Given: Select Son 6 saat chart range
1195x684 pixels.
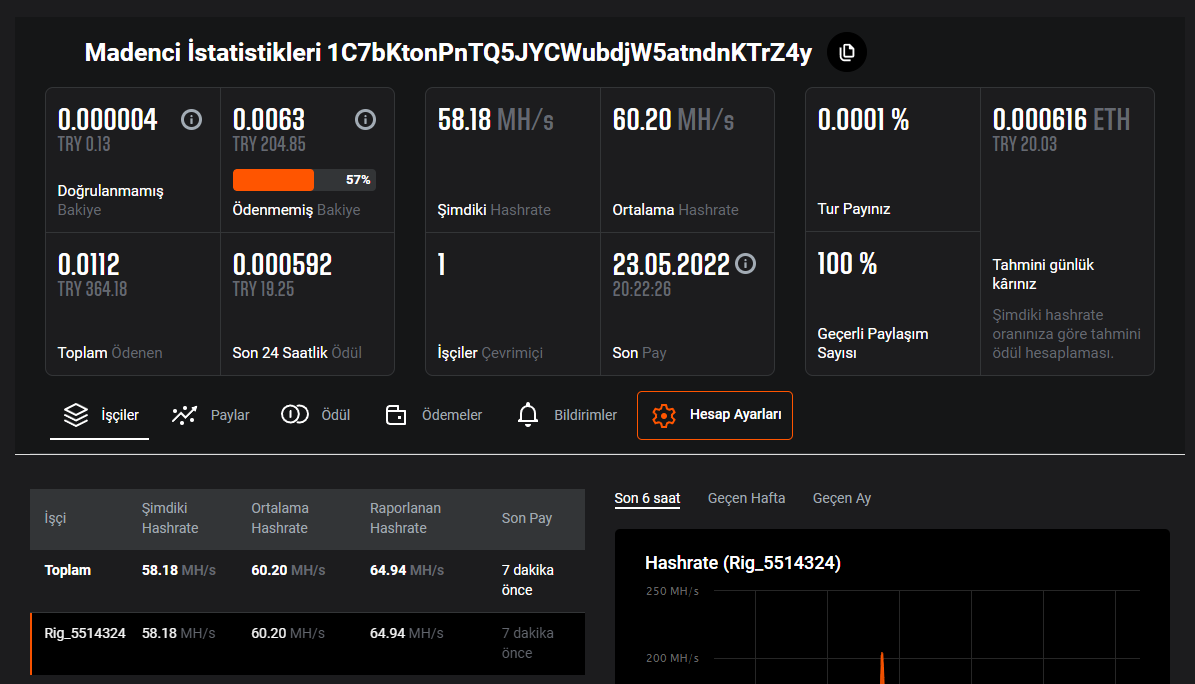Looking at the screenshot, I should [647, 498].
